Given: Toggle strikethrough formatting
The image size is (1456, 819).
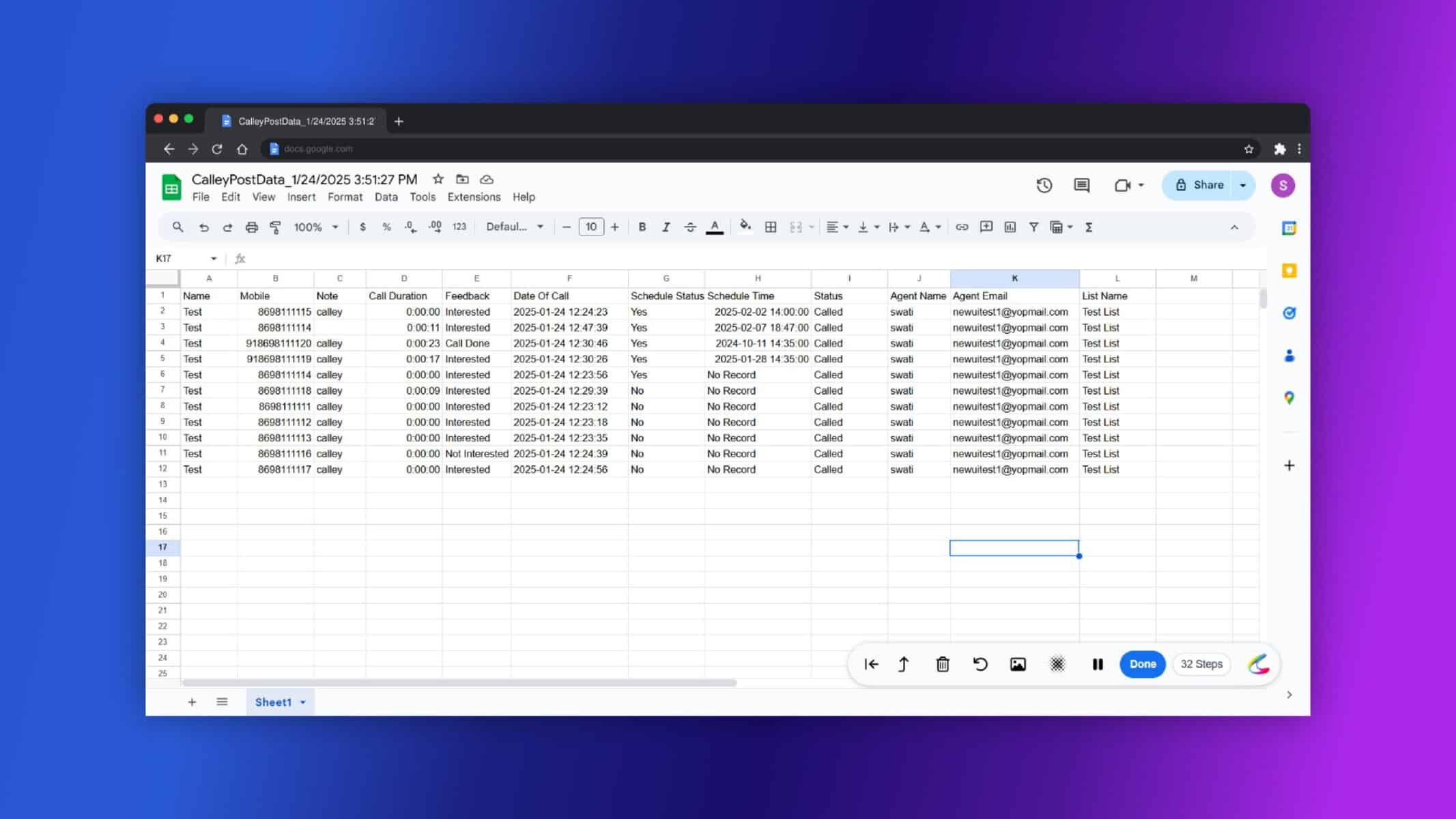Looking at the screenshot, I should pos(690,227).
